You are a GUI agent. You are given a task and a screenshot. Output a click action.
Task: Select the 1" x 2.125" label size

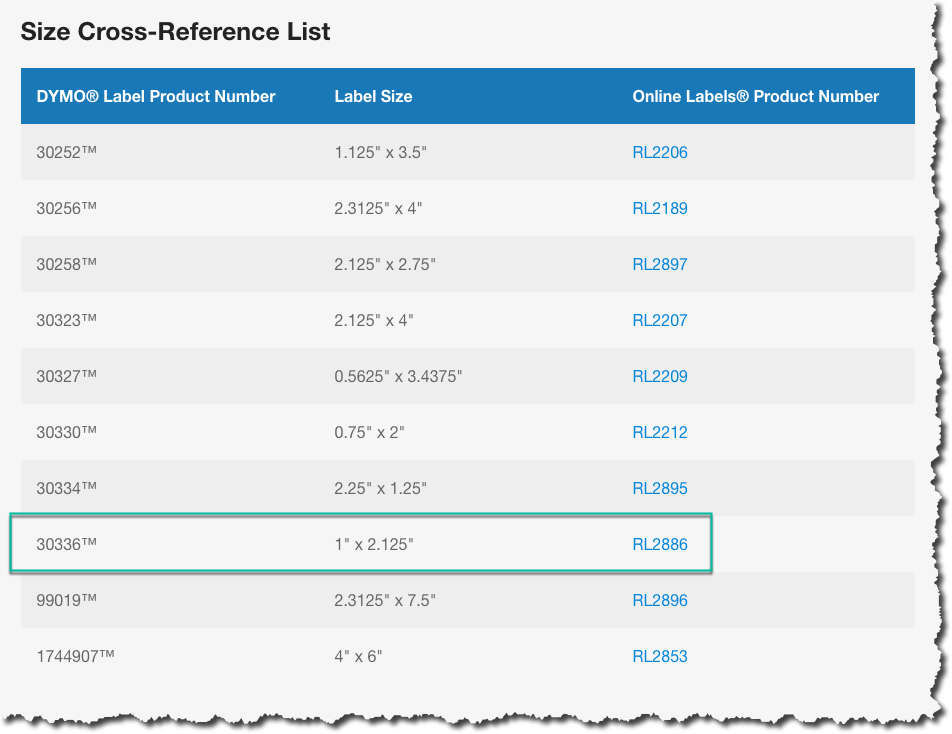coord(374,545)
